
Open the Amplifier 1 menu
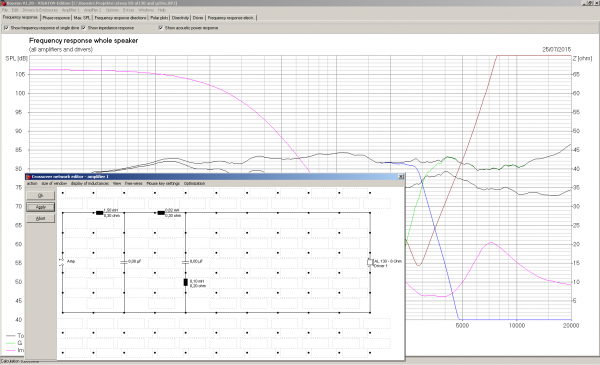coord(70,10)
